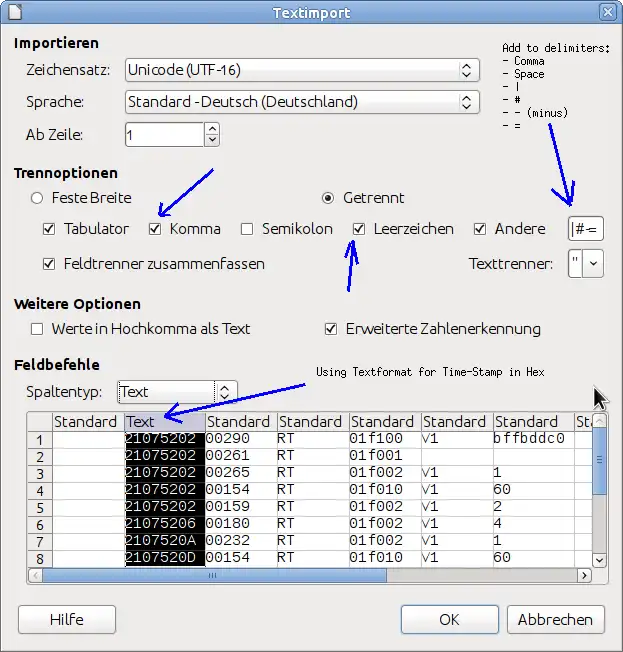Click cell 00265 in preview
This screenshot has height=652, width=623.
tap(241, 473)
